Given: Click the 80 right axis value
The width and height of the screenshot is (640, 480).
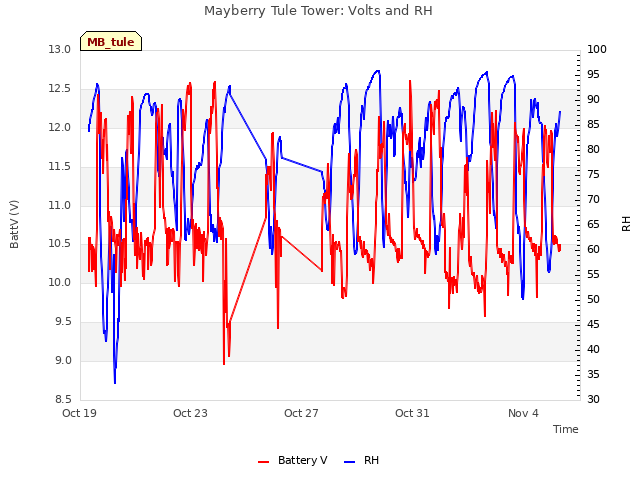Looking at the screenshot, I should pyautogui.click(x=593, y=149).
